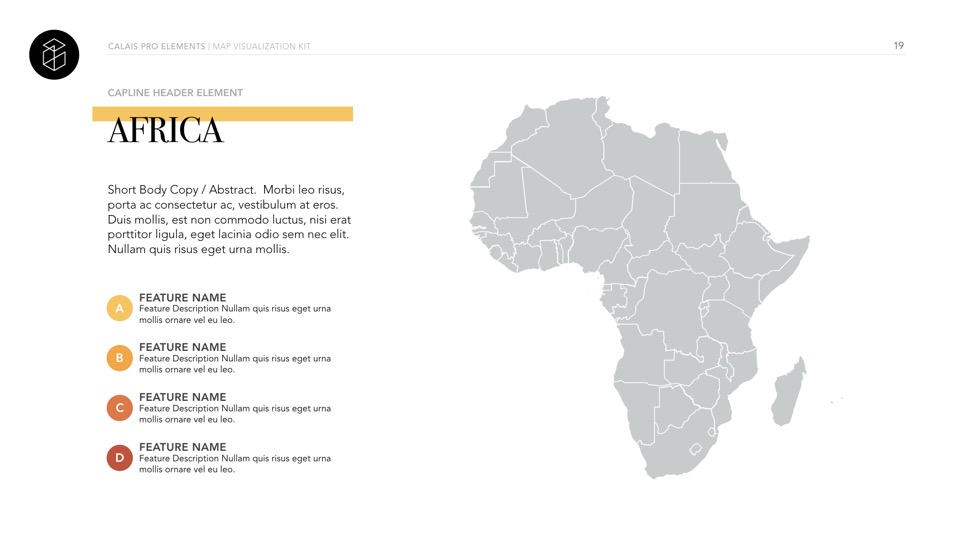Select the CALAIS PRO ELEMENTS header text
Viewport: 960px width, 540px height.
tap(156, 47)
